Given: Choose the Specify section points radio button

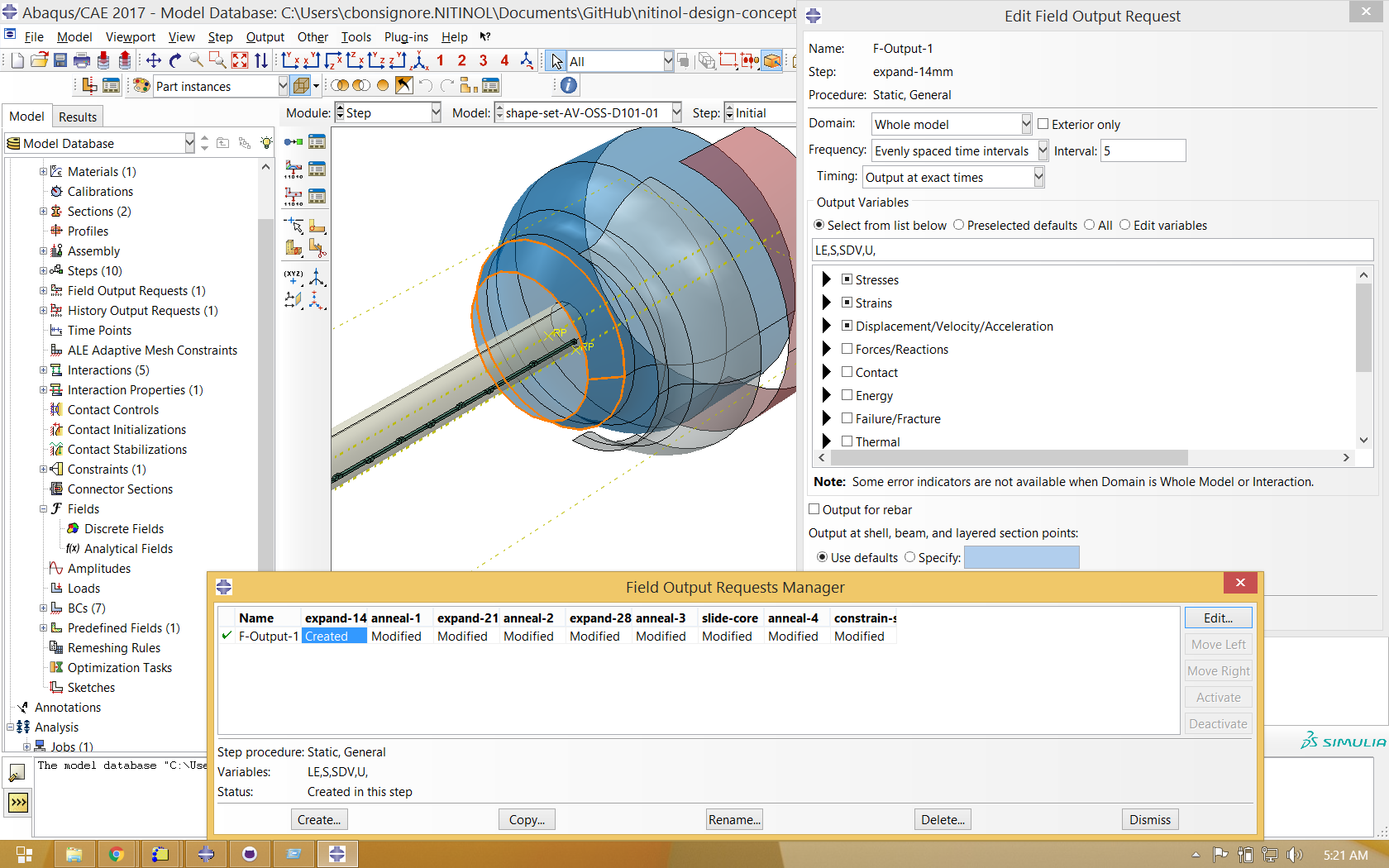Looking at the screenshot, I should pyautogui.click(x=910, y=557).
